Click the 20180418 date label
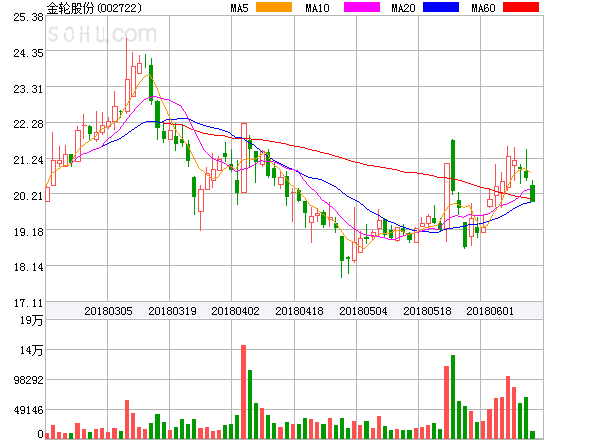Viewport: 600px width, 440px height. [299, 311]
